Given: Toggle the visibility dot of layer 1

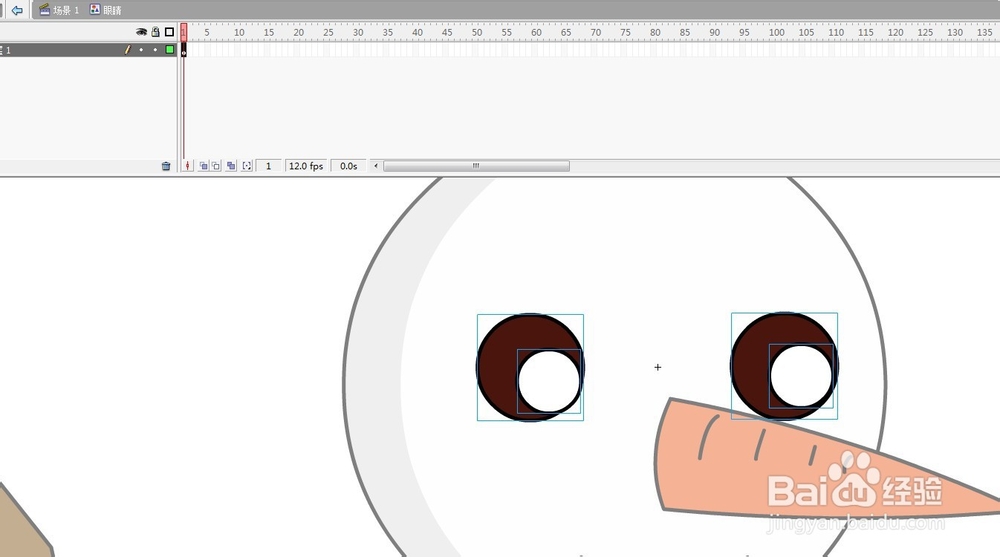Looking at the screenshot, I should (141, 50).
